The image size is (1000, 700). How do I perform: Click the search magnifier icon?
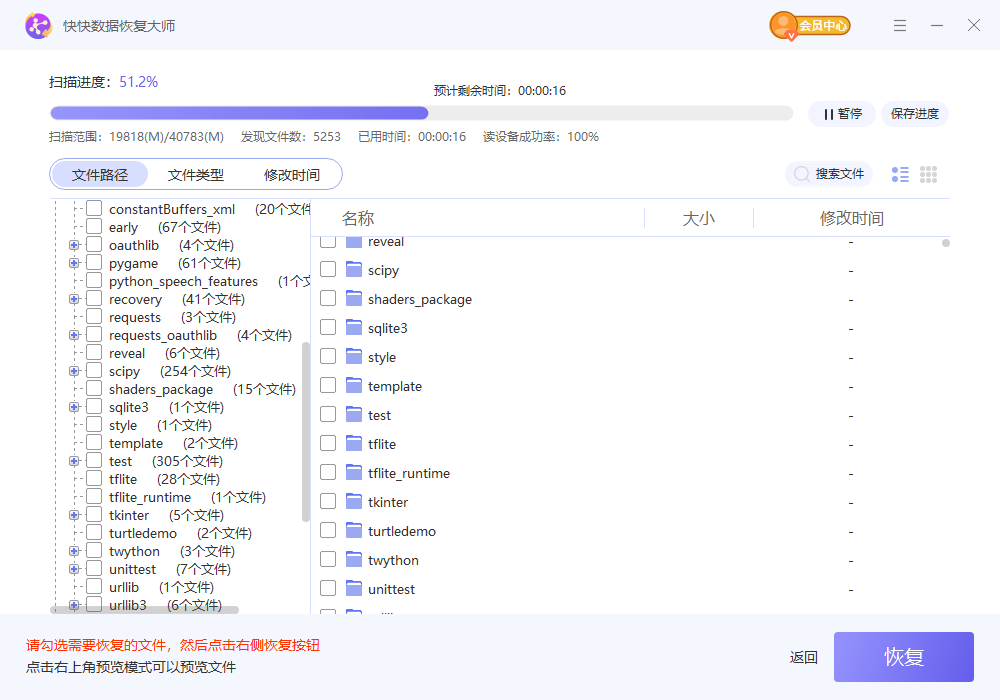click(801, 174)
